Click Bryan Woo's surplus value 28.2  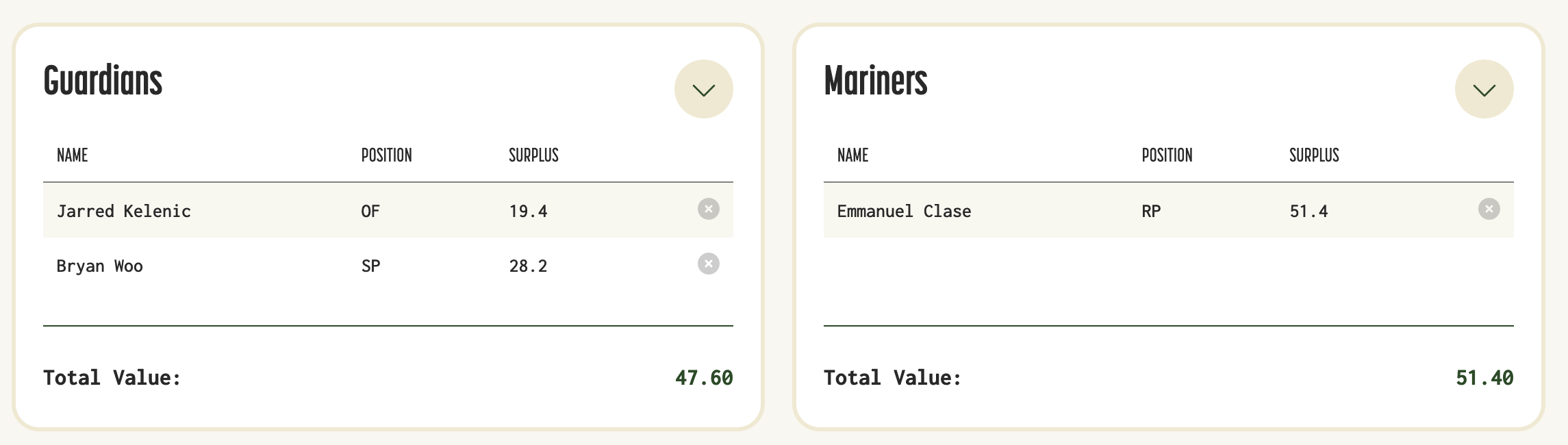pos(528,266)
